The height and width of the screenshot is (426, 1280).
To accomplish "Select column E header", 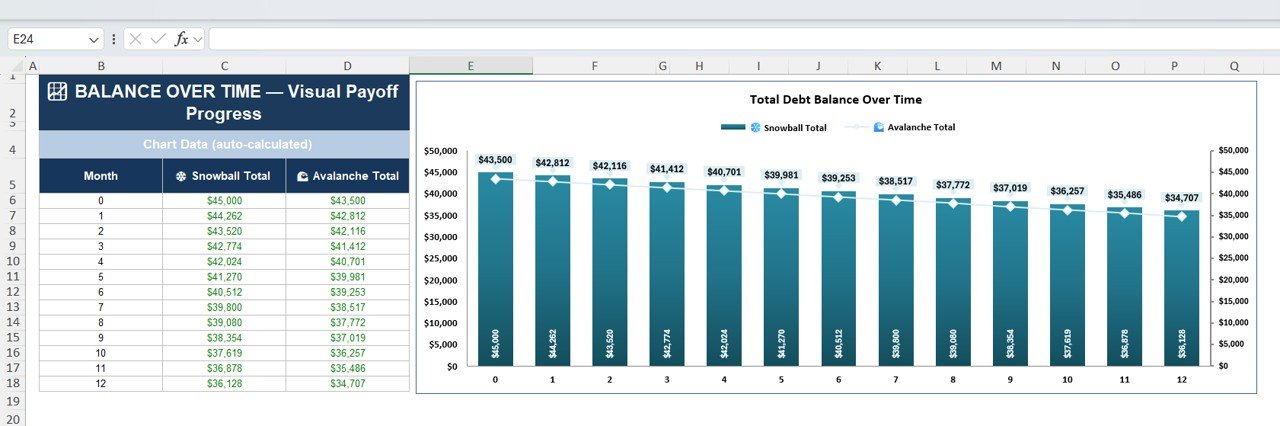I will click(x=471, y=66).
